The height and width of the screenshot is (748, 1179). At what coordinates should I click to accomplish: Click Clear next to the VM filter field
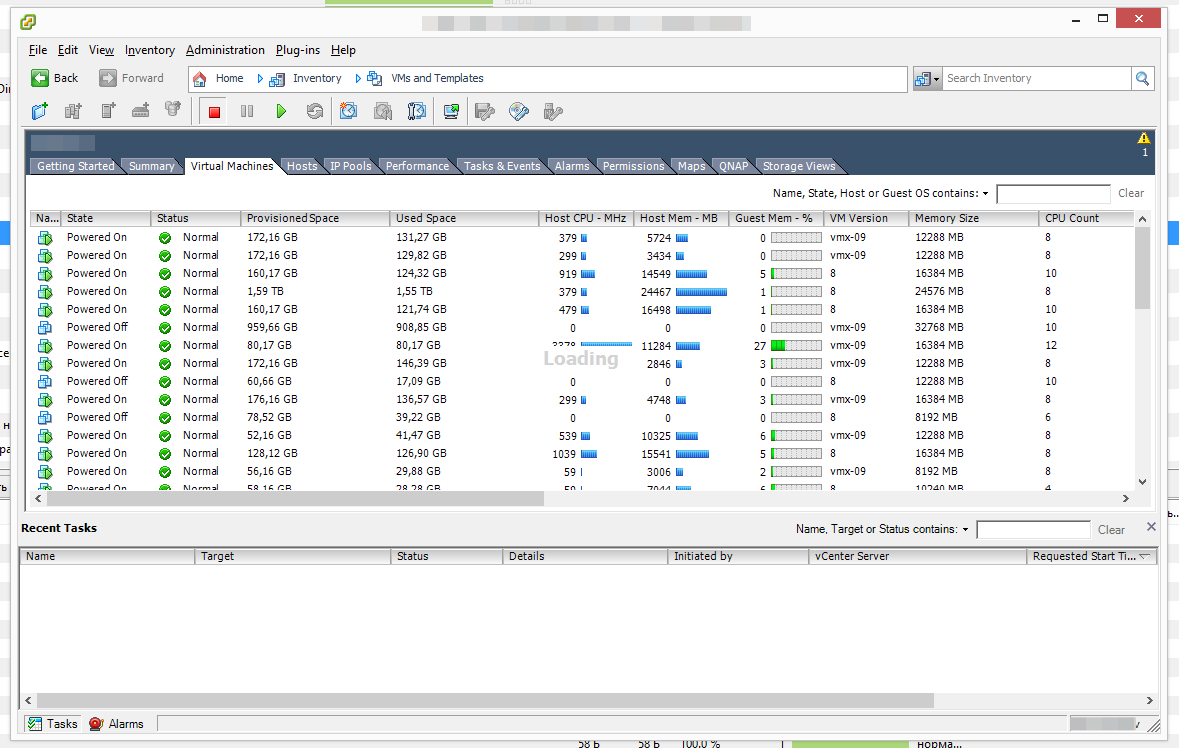[x=1131, y=194]
